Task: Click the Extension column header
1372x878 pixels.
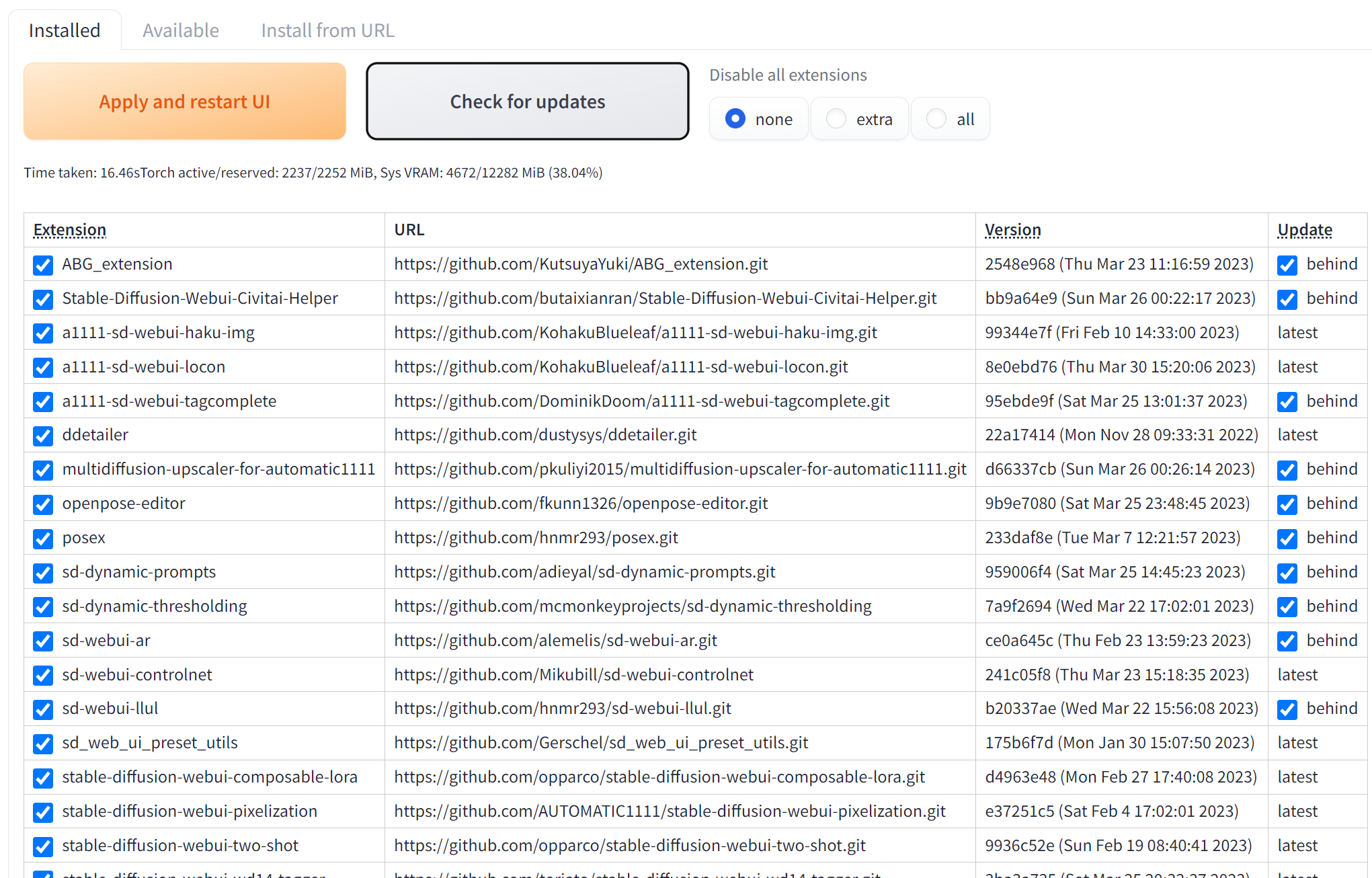Action: click(x=70, y=230)
